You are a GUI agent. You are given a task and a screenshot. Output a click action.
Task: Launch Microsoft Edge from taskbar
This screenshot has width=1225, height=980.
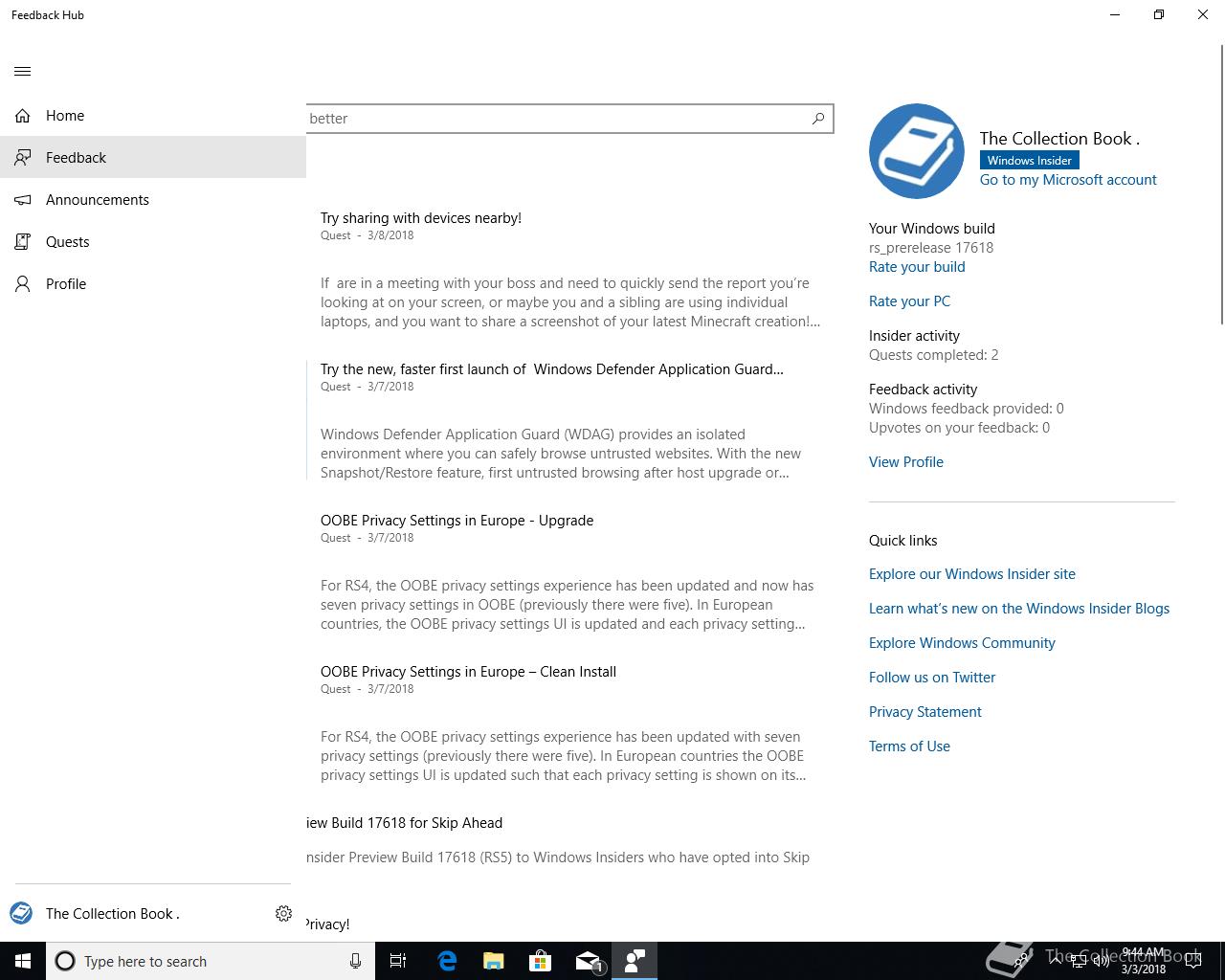[447, 961]
